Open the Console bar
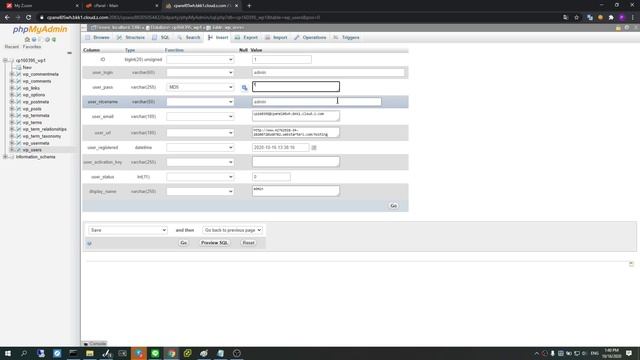Viewport: 640px width, 360px height. (x=95, y=344)
